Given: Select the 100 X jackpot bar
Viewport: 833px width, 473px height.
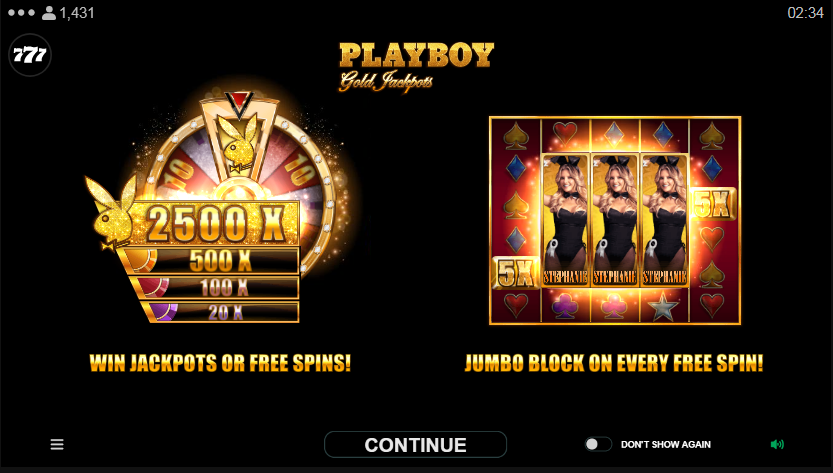Looking at the screenshot, I should pos(215,288).
